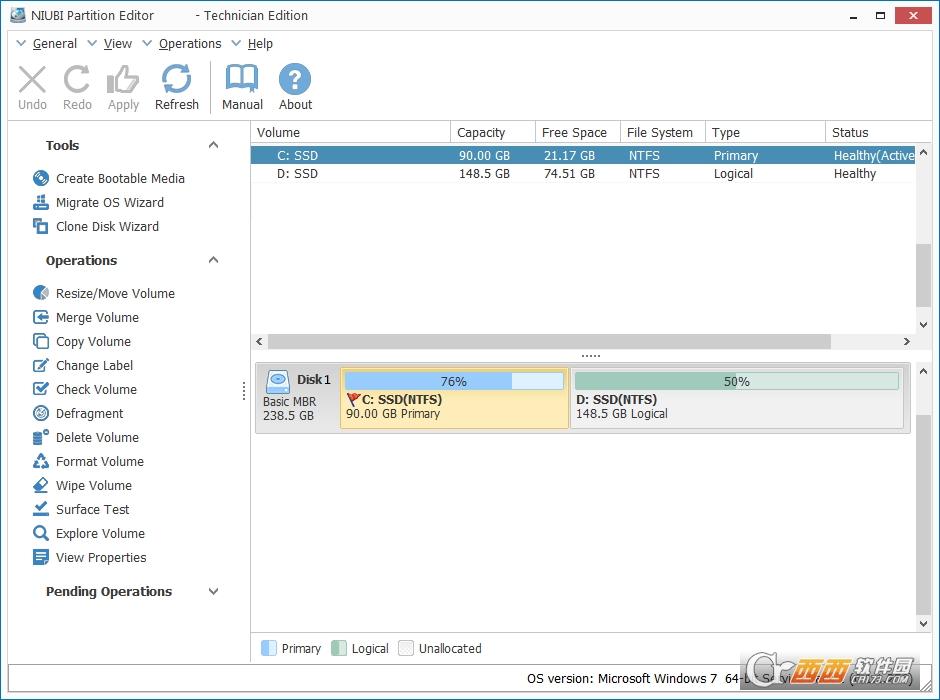The image size is (940, 700).
Task: Sort by the Volume column header
Action: click(x=351, y=132)
